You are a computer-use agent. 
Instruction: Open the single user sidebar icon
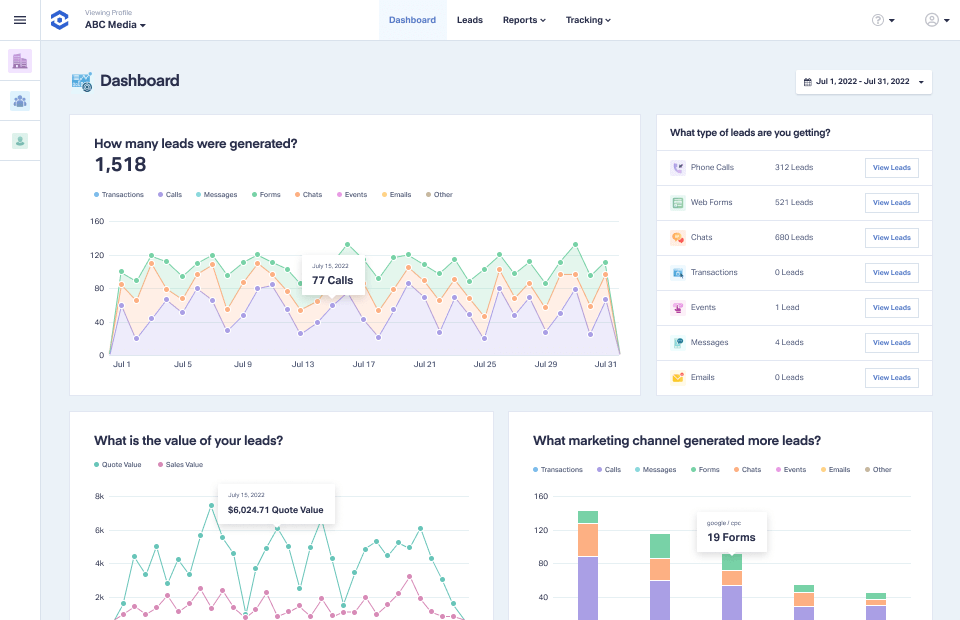tap(20, 141)
